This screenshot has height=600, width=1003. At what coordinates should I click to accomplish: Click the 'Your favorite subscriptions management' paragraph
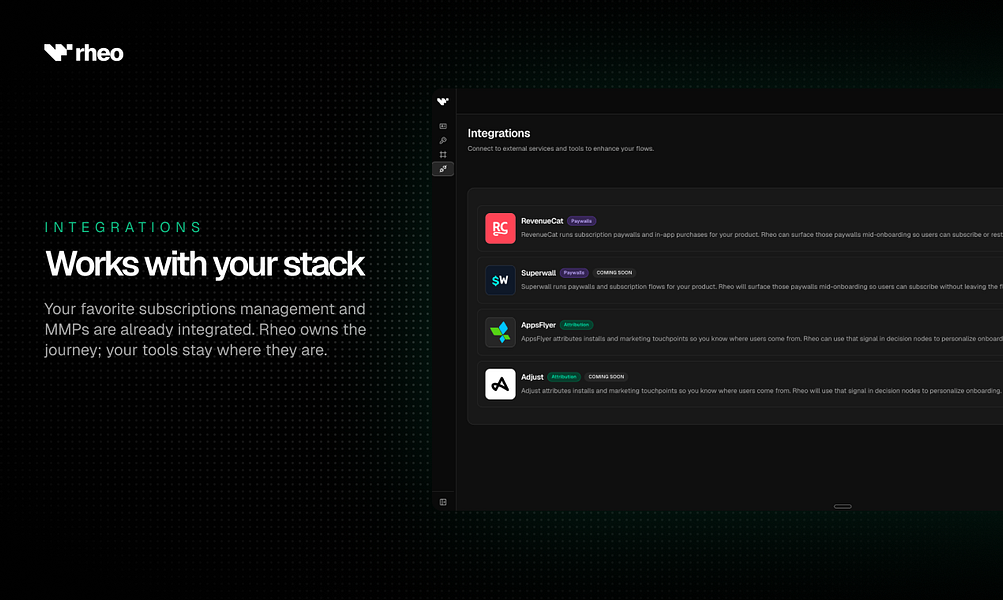[205, 329]
